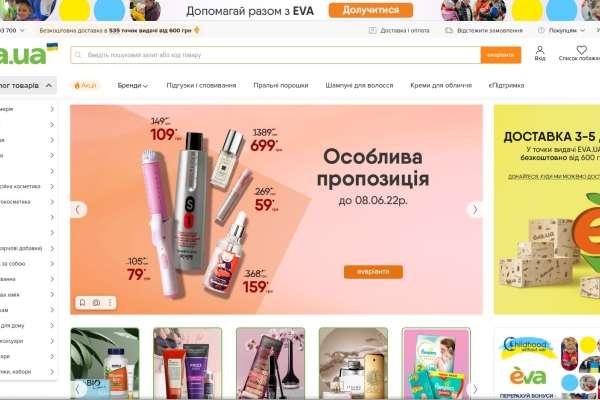
Task: Open Підгузки і сповивання category
Action: (201, 85)
